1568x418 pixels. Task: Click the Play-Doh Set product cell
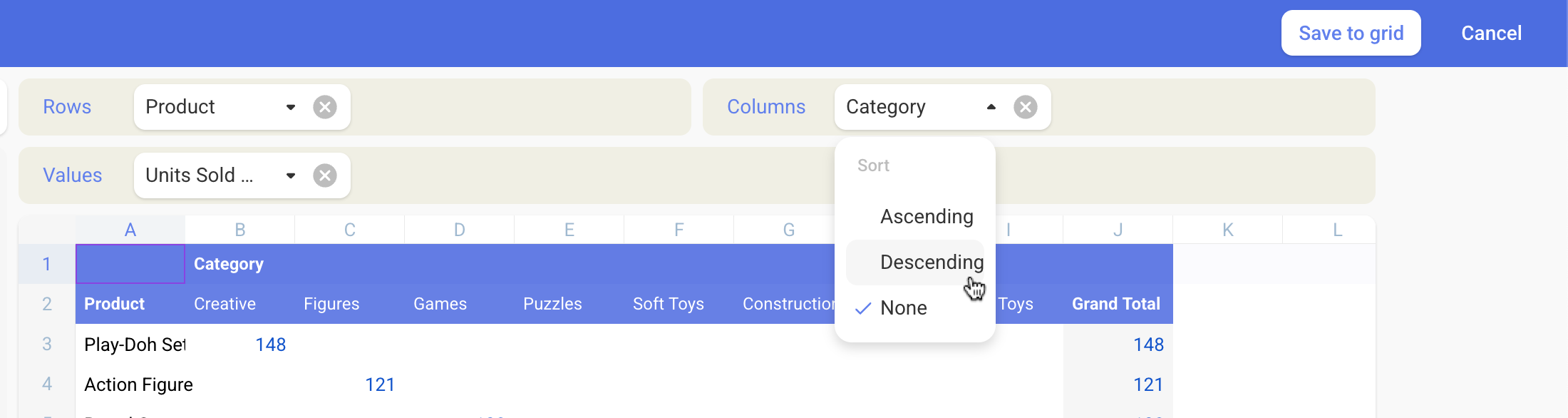click(130, 344)
